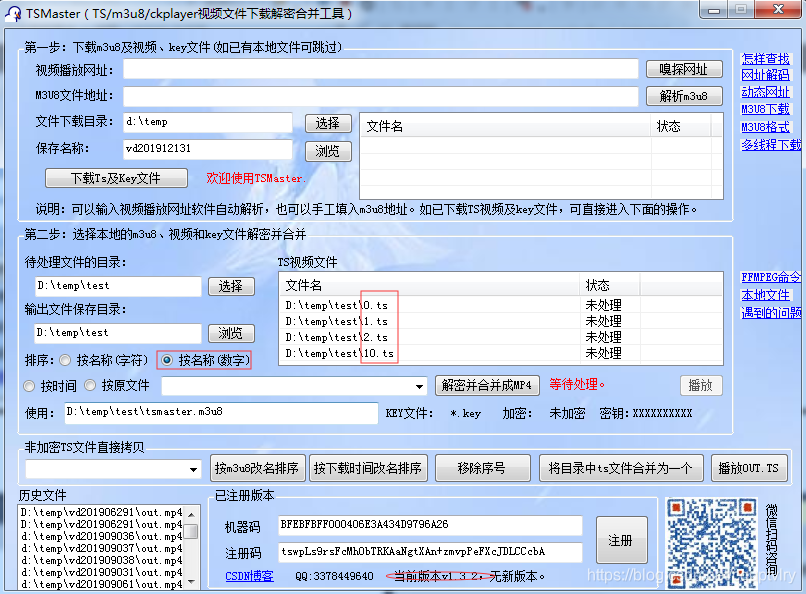This screenshot has height=594, width=806.
Task: Select history entry vd201909038\out.mp4
Action: [x=101, y=561]
